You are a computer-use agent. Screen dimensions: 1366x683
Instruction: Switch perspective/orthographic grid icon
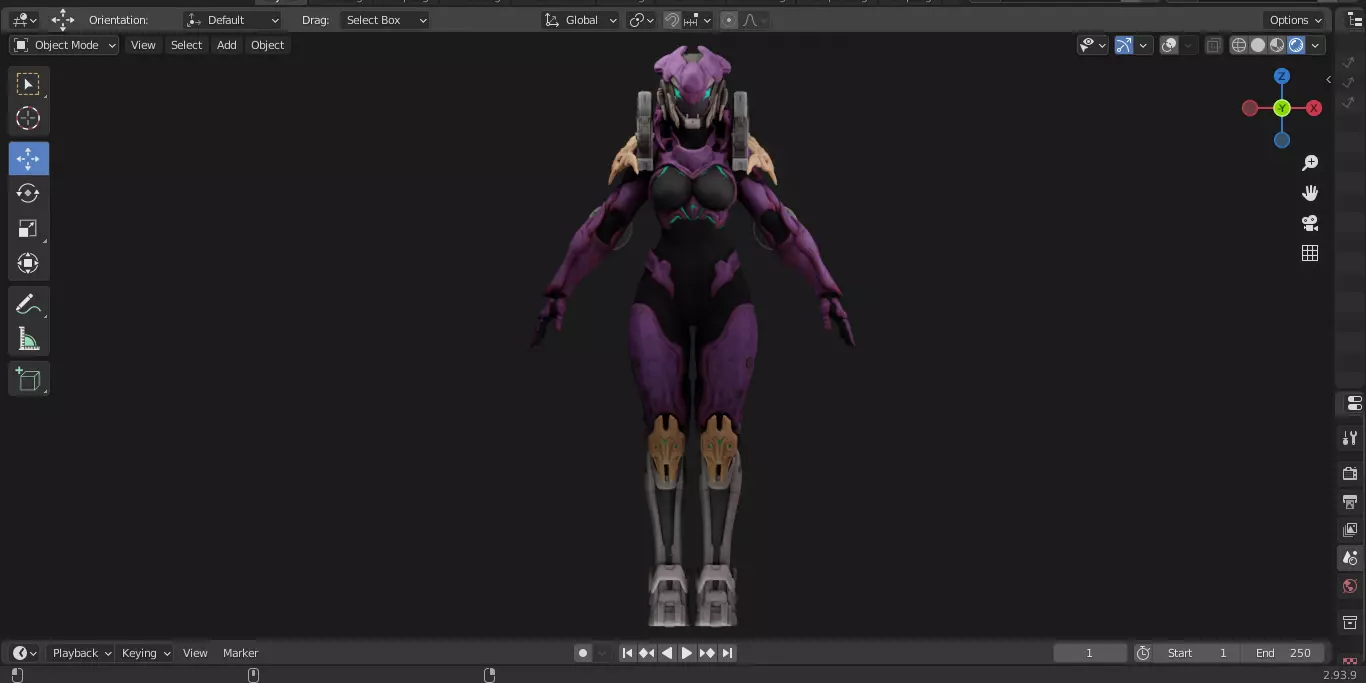point(1310,253)
